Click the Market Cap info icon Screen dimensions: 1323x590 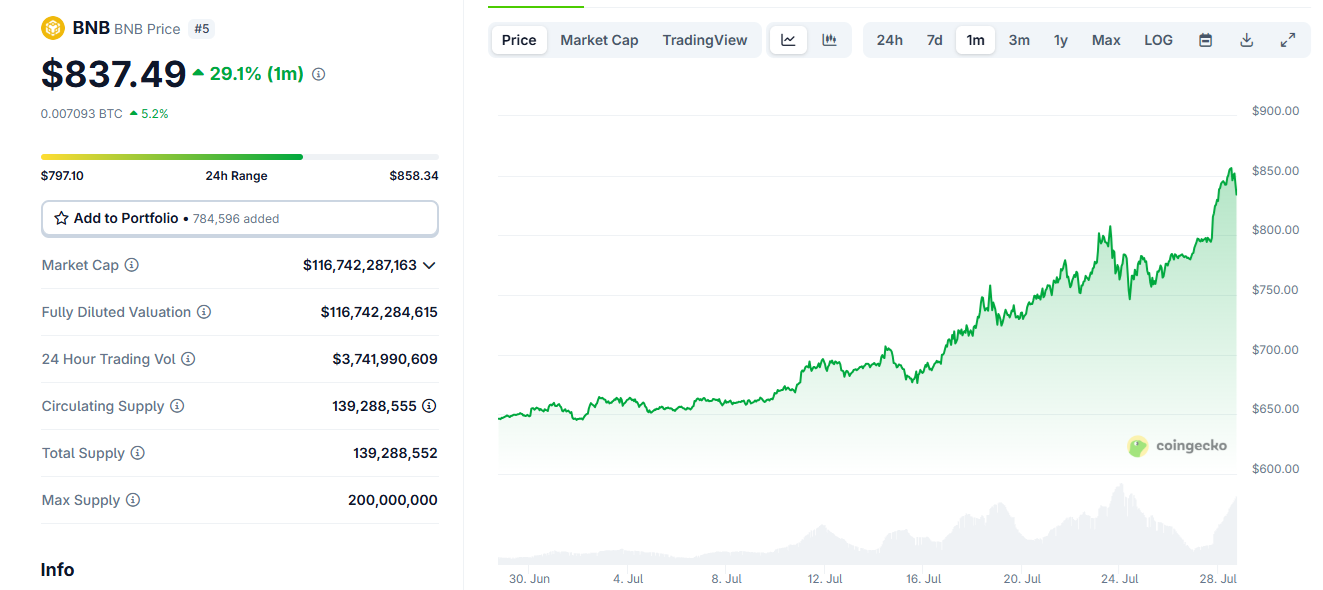click(131, 265)
